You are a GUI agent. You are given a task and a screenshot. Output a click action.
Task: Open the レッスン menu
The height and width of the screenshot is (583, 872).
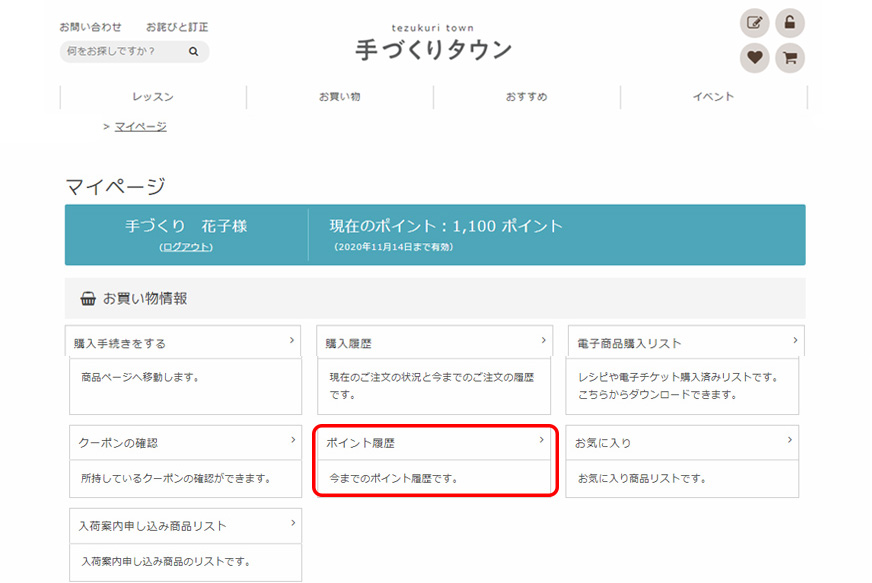pyautogui.click(x=153, y=97)
